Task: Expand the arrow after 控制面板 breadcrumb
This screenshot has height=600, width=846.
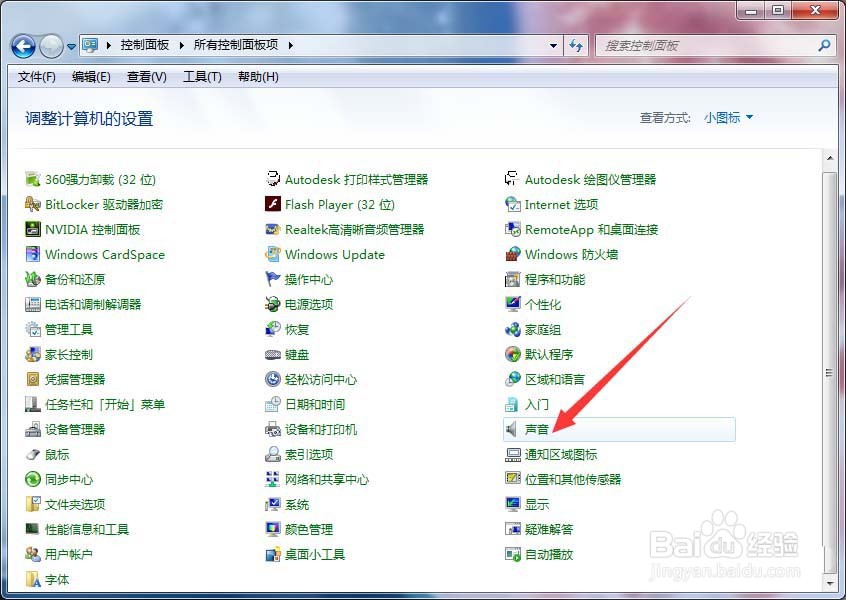Action: [181, 45]
